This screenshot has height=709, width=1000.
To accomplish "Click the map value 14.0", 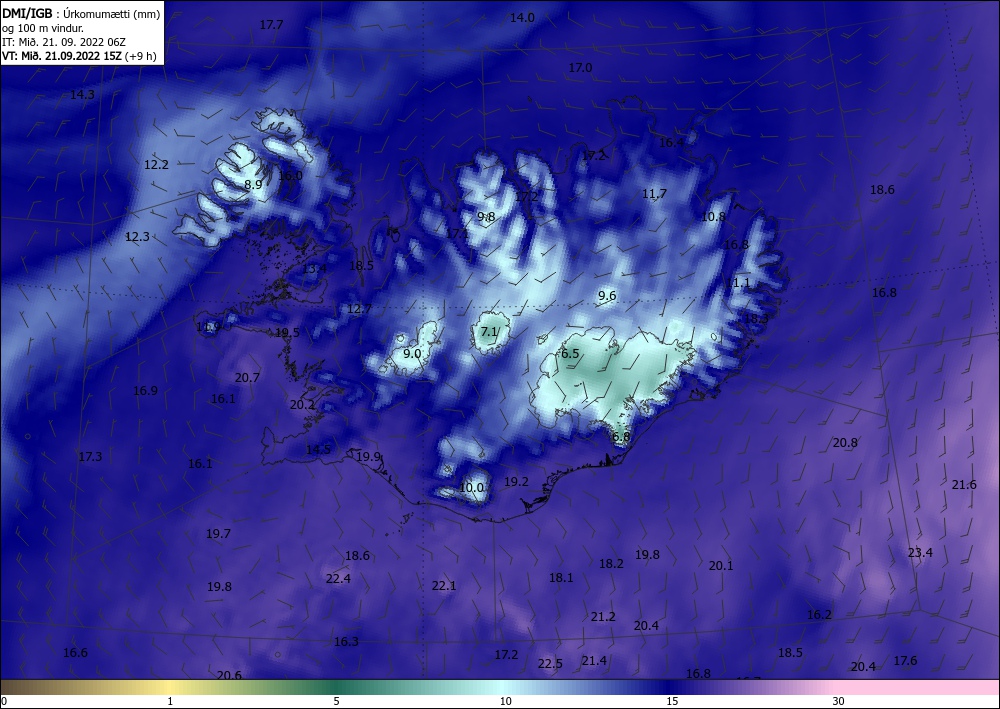I will click(x=522, y=18).
